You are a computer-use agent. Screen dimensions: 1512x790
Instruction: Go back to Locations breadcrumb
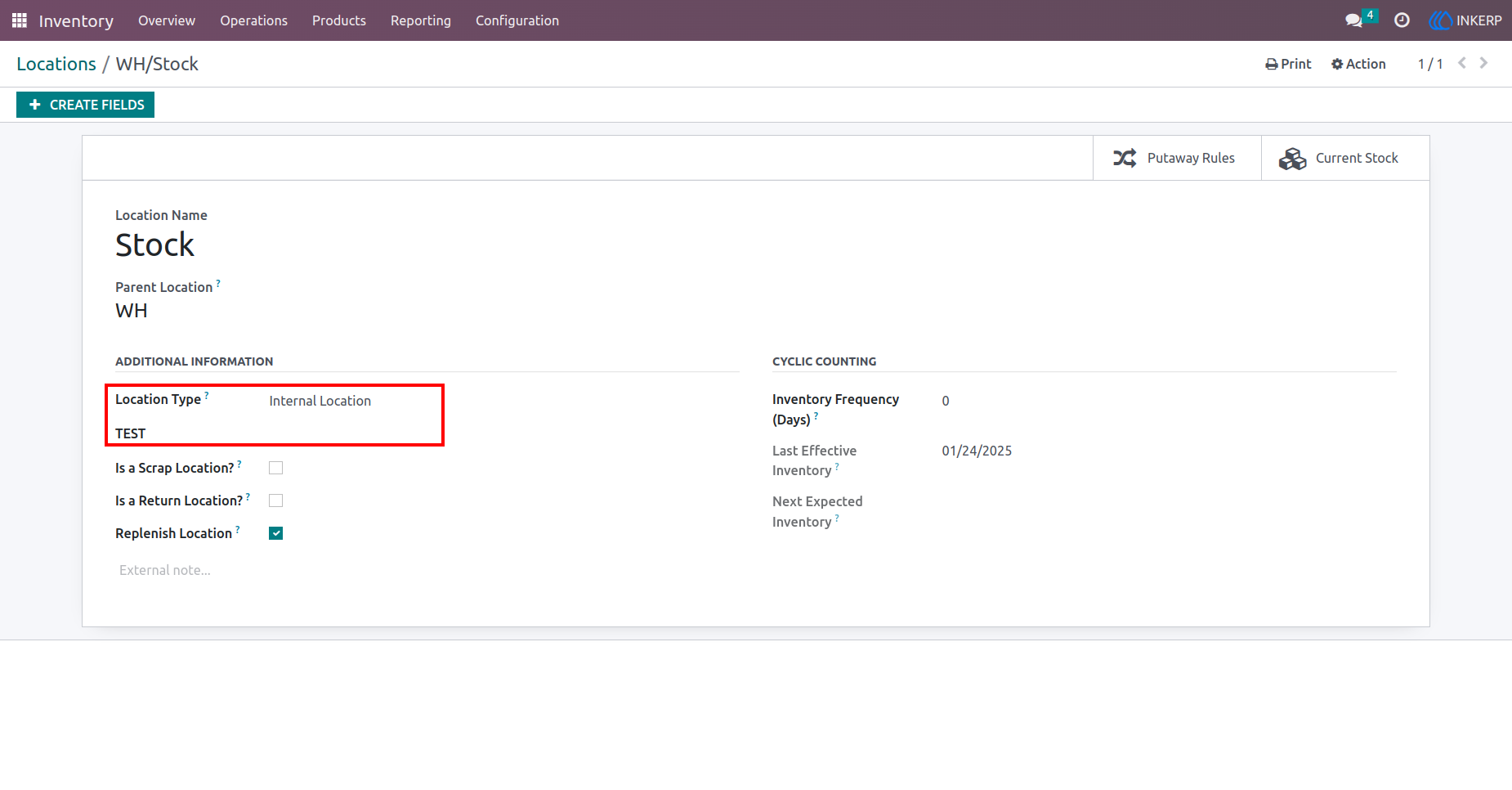click(56, 64)
